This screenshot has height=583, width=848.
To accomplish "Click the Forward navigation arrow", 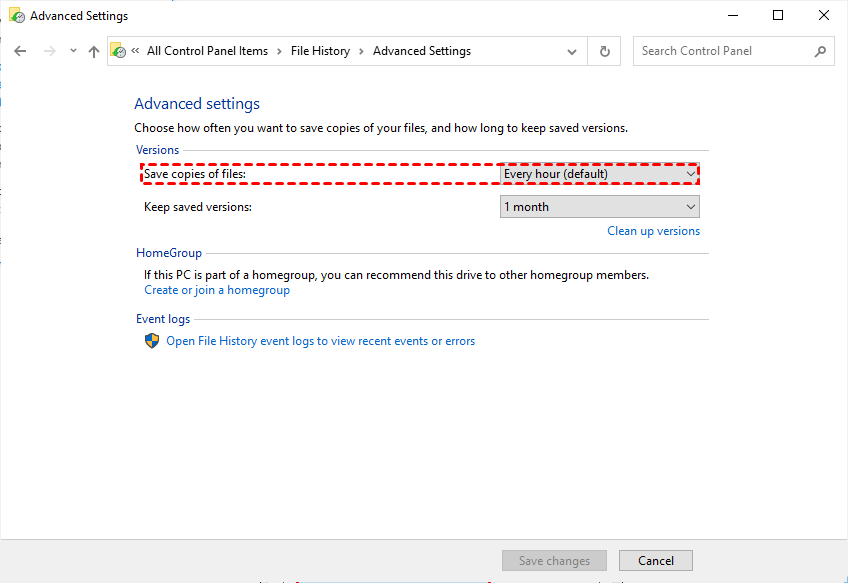I will pos(49,51).
